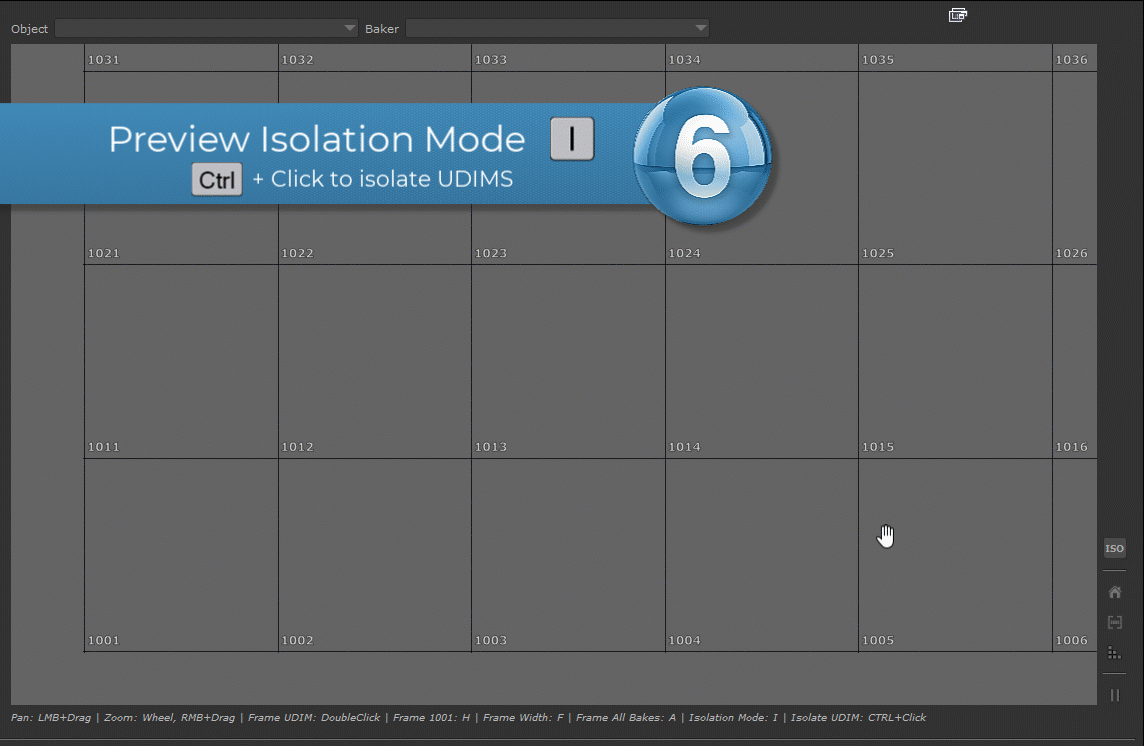1144x746 pixels.
Task: Toggle the pause bars icon
Action: click(1114, 695)
